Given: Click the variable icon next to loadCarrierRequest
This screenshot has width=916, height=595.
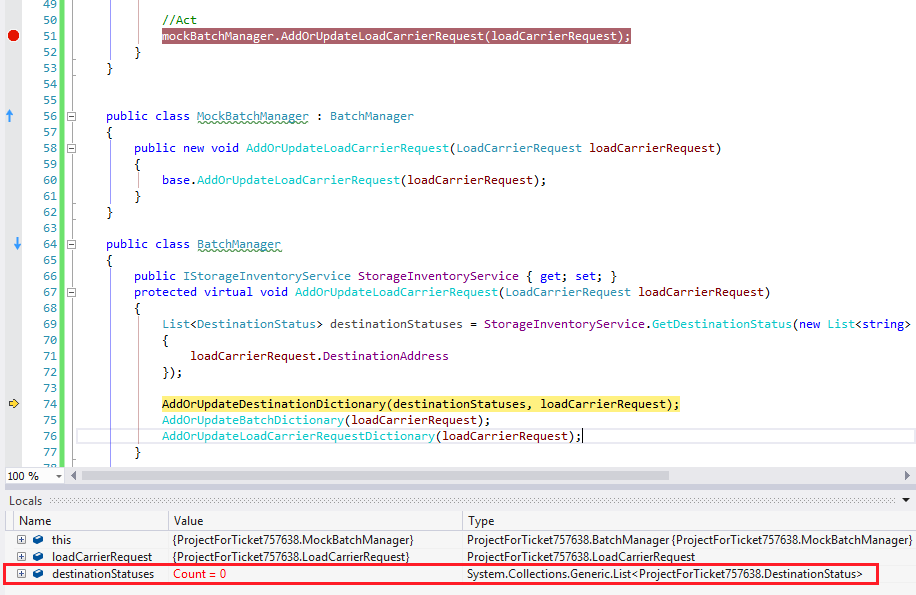Looking at the screenshot, I should point(38,557).
